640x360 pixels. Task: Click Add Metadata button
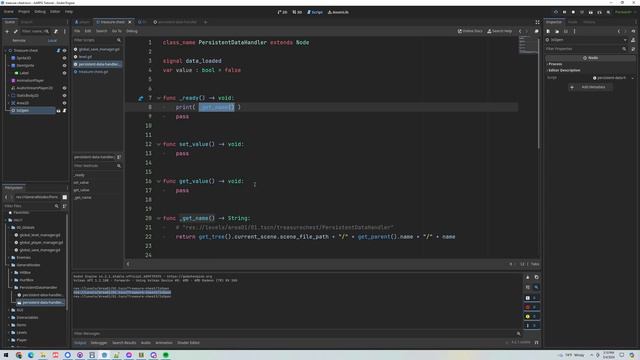point(590,87)
